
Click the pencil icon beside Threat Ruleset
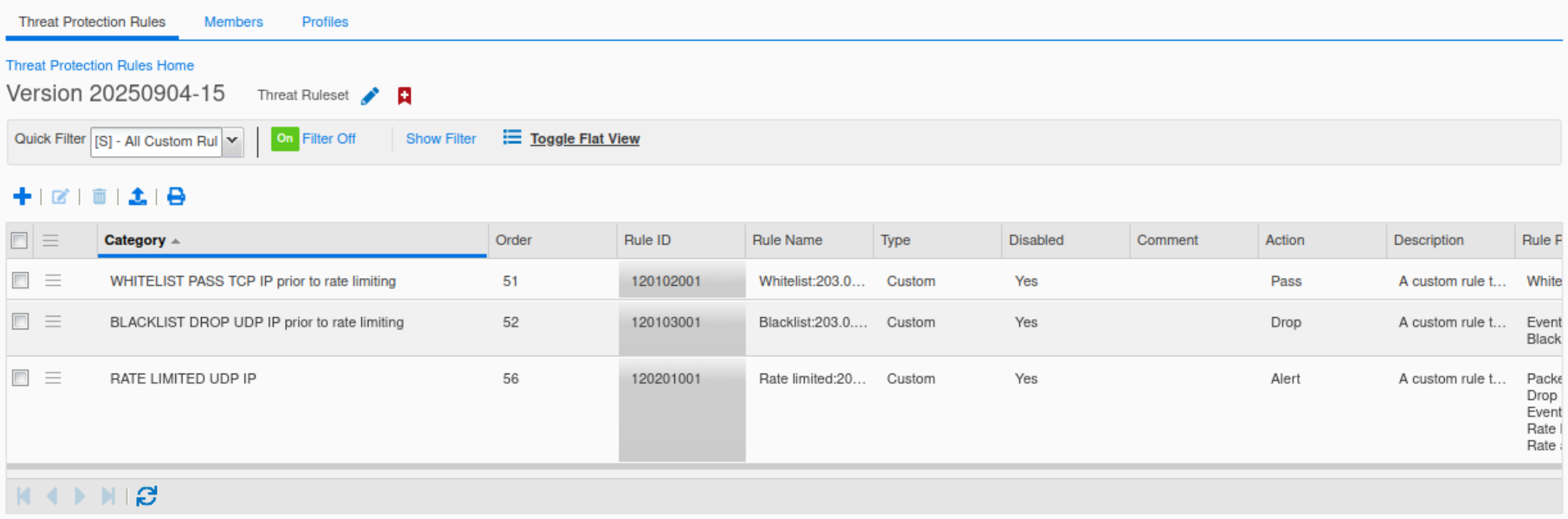pos(370,96)
